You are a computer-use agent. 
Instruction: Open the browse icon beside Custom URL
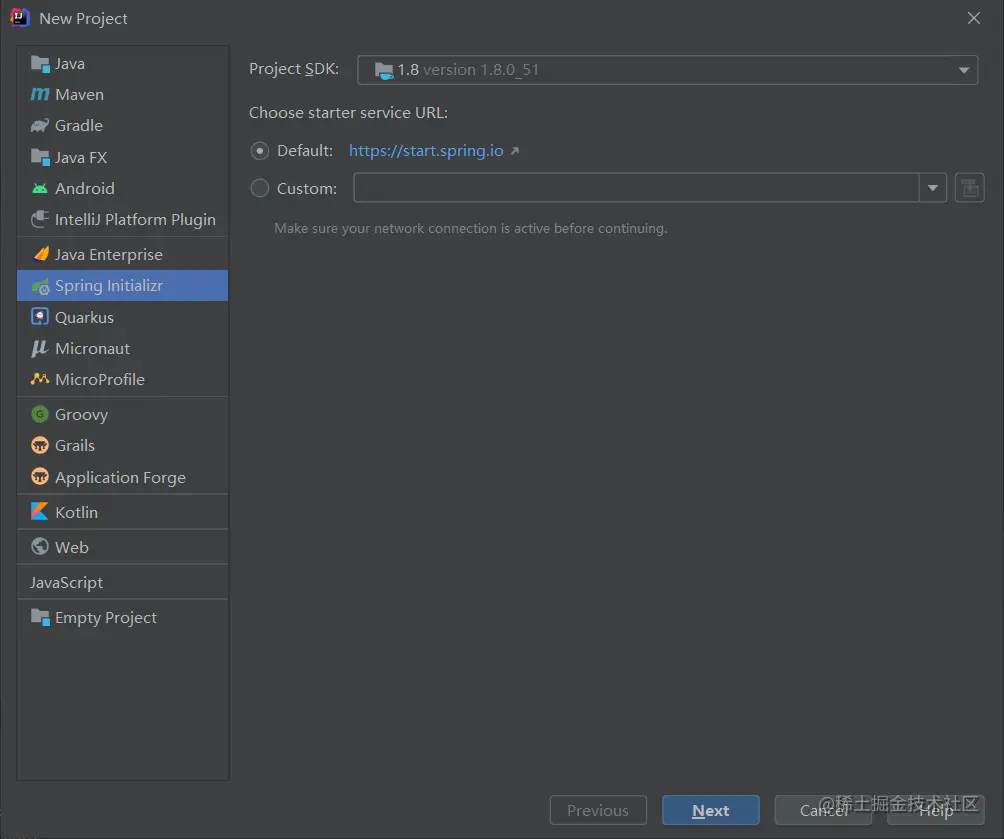(x=968, y=187)
